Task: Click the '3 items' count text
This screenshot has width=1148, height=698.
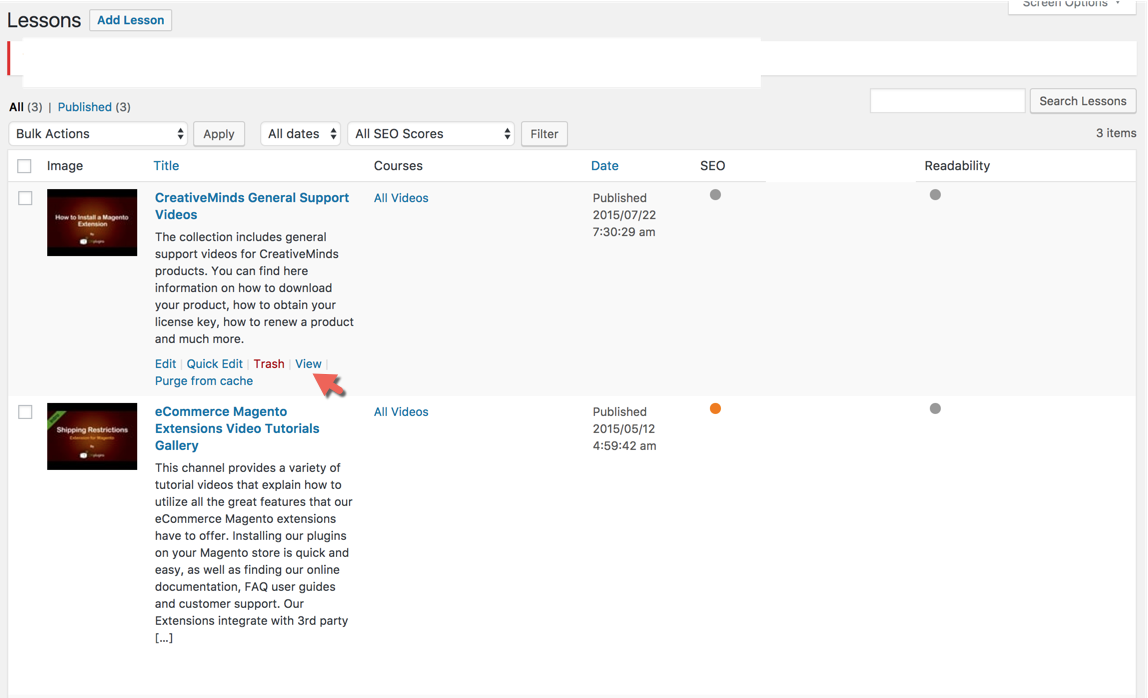Action: coord(1116,133)
